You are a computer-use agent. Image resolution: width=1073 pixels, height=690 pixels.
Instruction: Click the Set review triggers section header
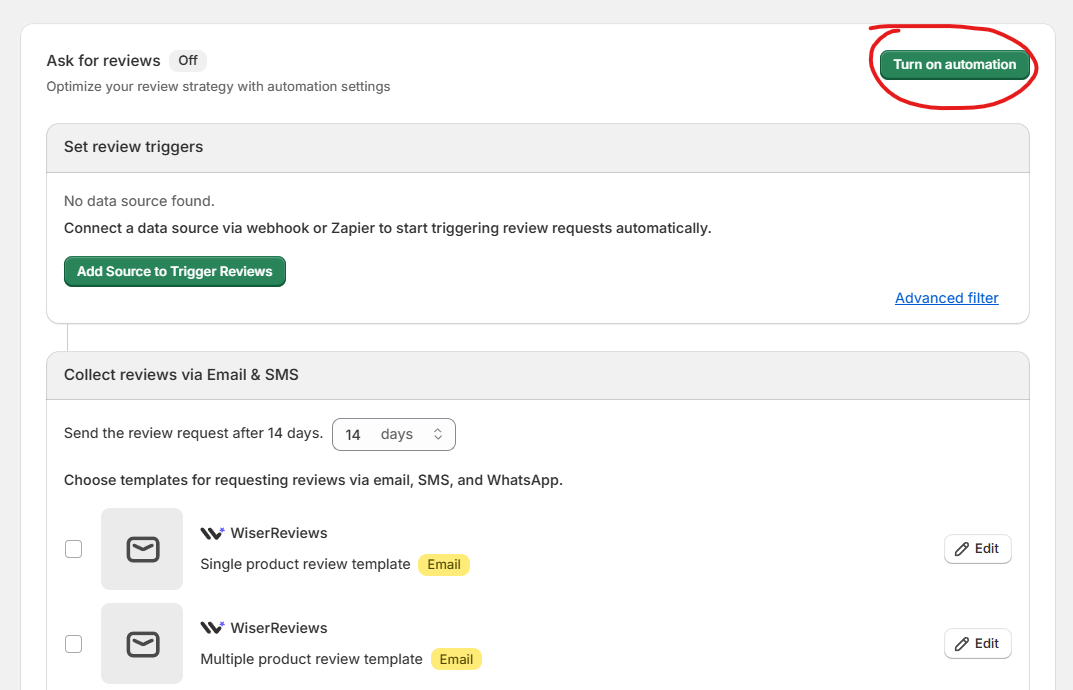pos(133,146)
